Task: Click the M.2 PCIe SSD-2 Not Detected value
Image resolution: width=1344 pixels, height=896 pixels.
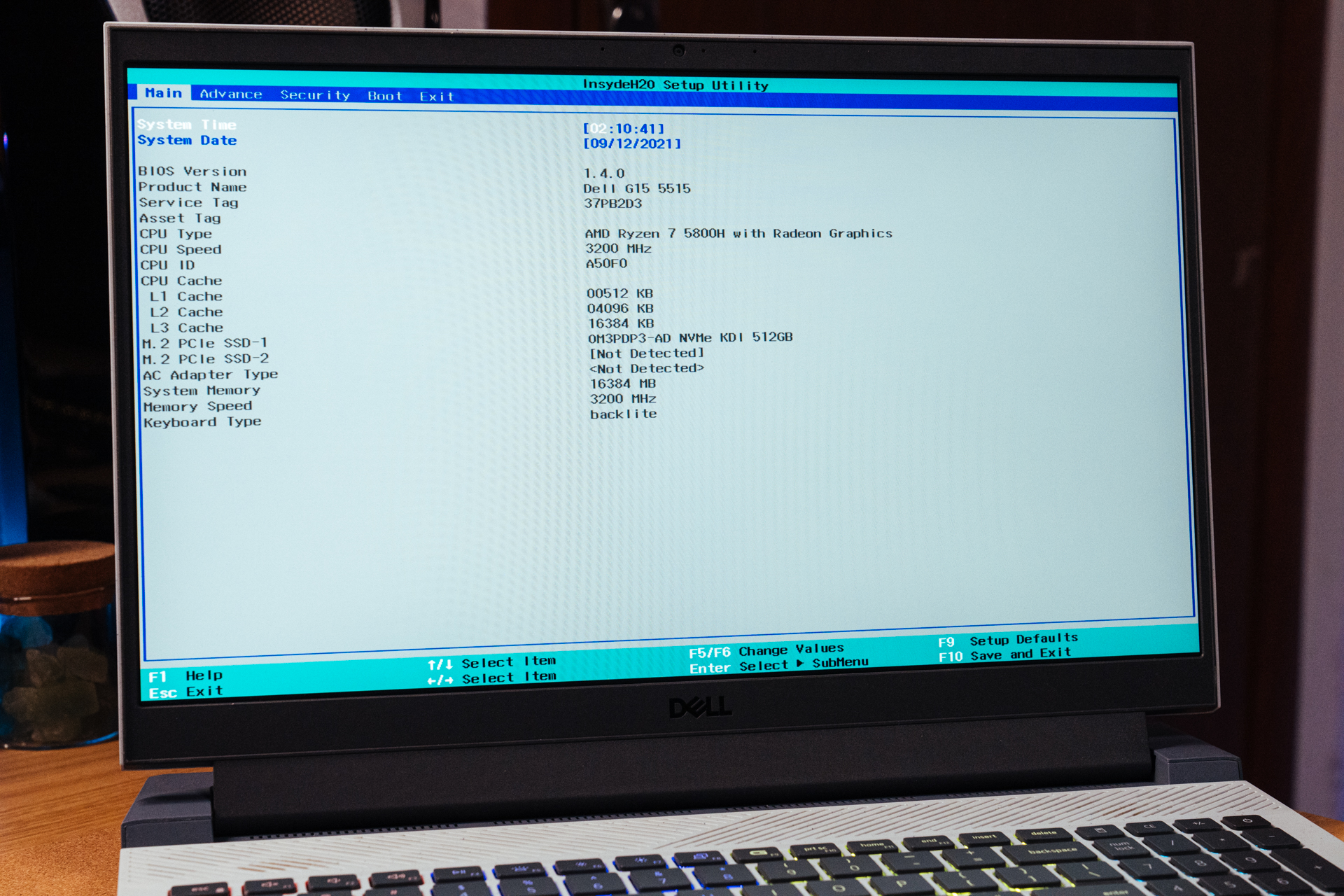Action: click(646, 353)
